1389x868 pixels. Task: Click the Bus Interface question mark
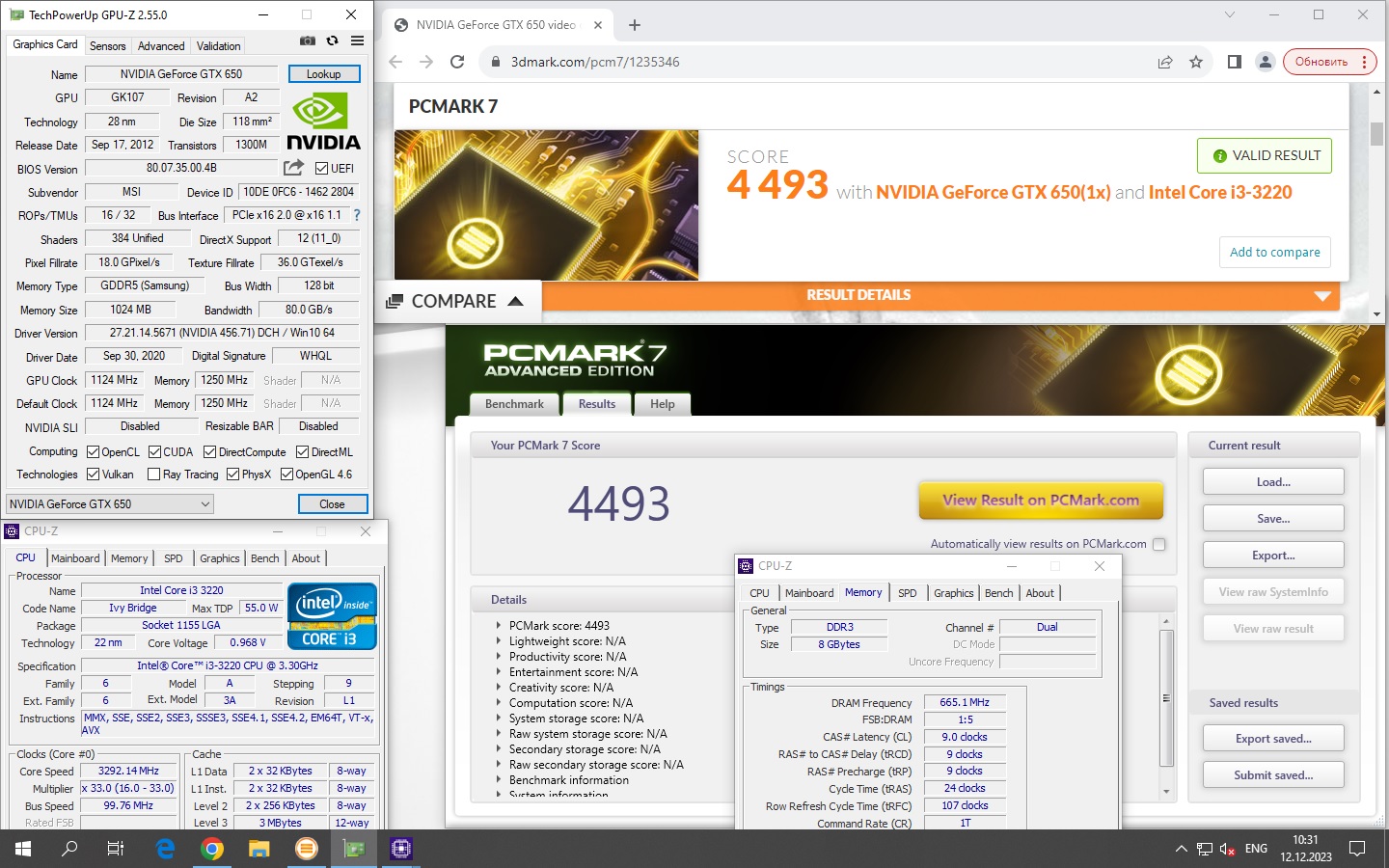click(357, 215)
